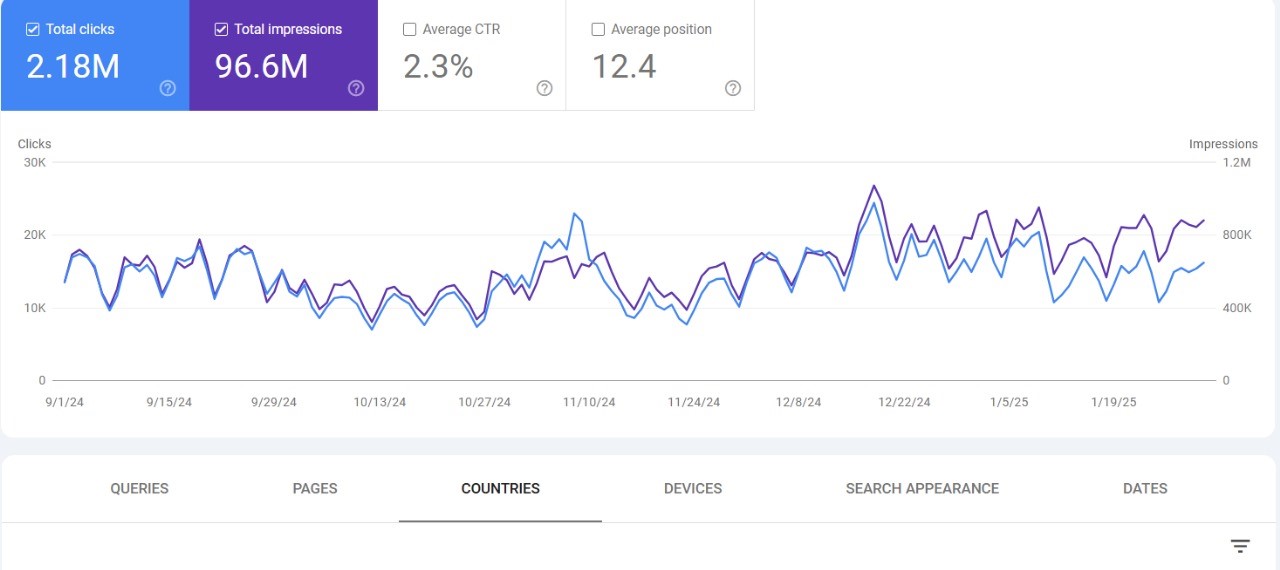
Task: Go to the Devices tab
Action: [693, 489]
